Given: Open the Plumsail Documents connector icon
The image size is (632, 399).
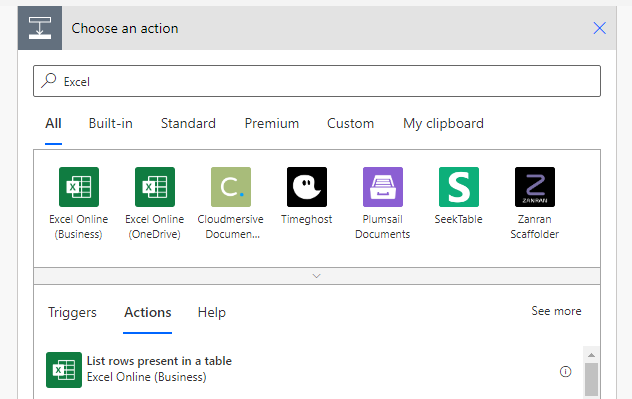Looking at the screenshot, I should point(383,187).
